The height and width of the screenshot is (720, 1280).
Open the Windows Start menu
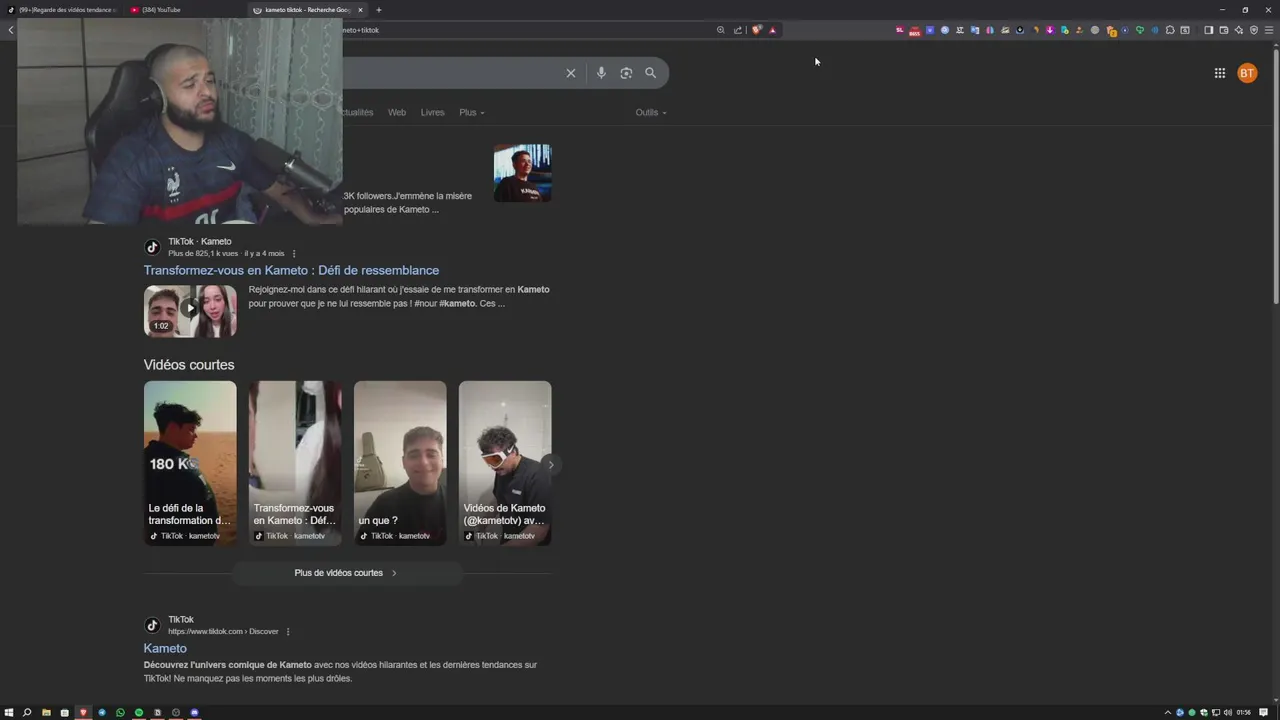[9, 712]
